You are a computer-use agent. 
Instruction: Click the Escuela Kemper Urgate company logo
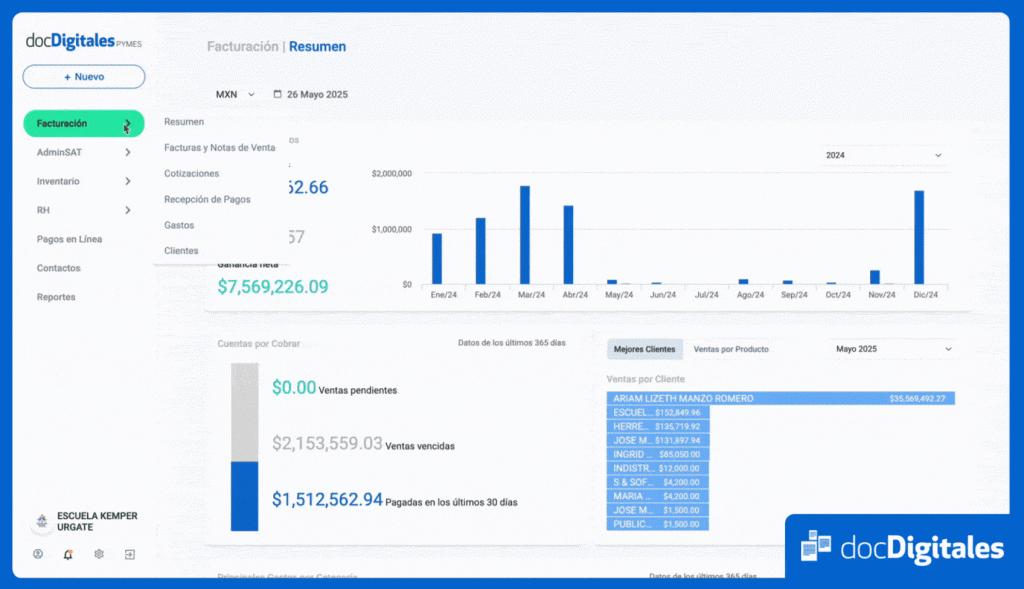42,521
